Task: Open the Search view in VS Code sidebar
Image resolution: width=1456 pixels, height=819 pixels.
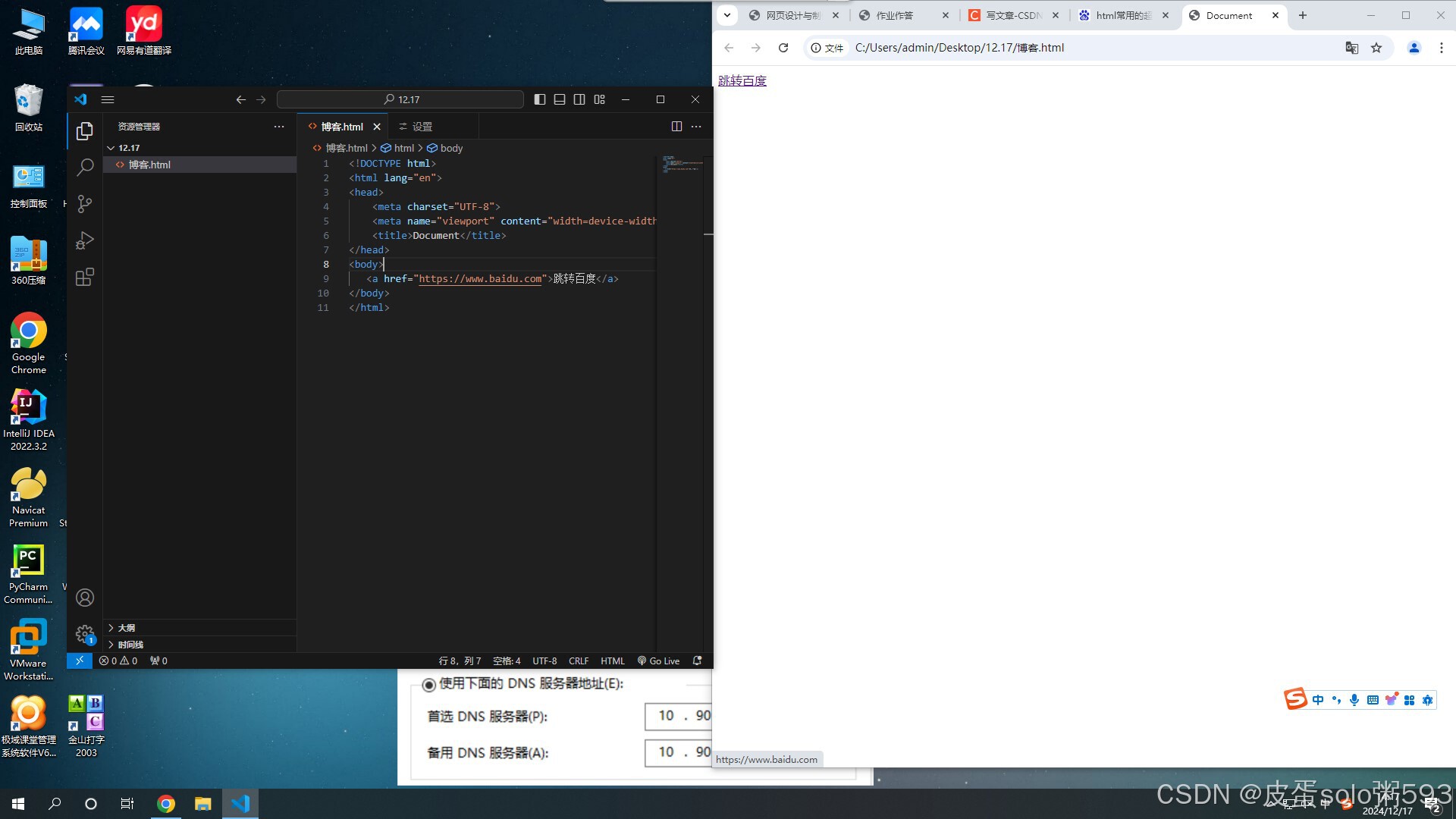Action: pos(85,167)
